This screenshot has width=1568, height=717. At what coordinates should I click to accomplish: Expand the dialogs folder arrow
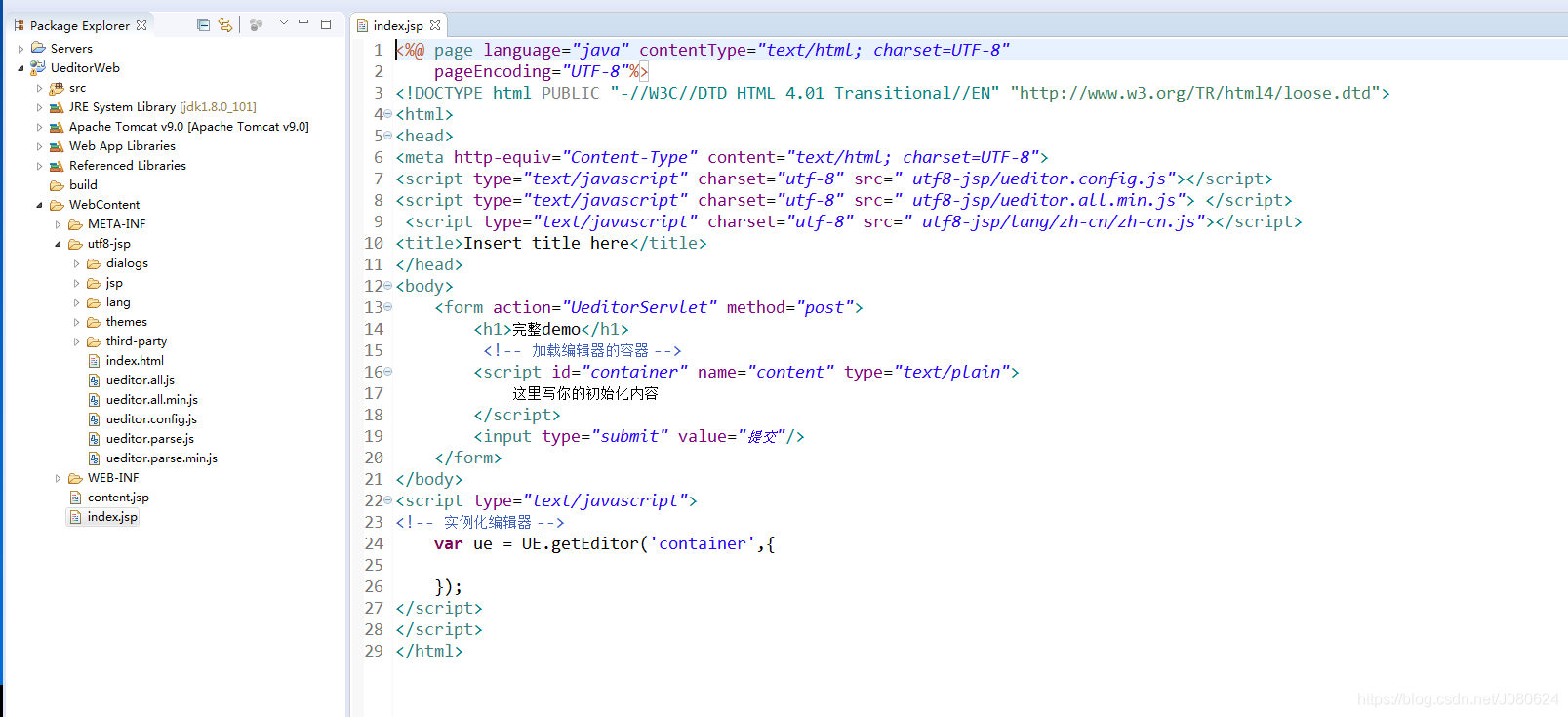pyautogui.click(x=76, y=263)
